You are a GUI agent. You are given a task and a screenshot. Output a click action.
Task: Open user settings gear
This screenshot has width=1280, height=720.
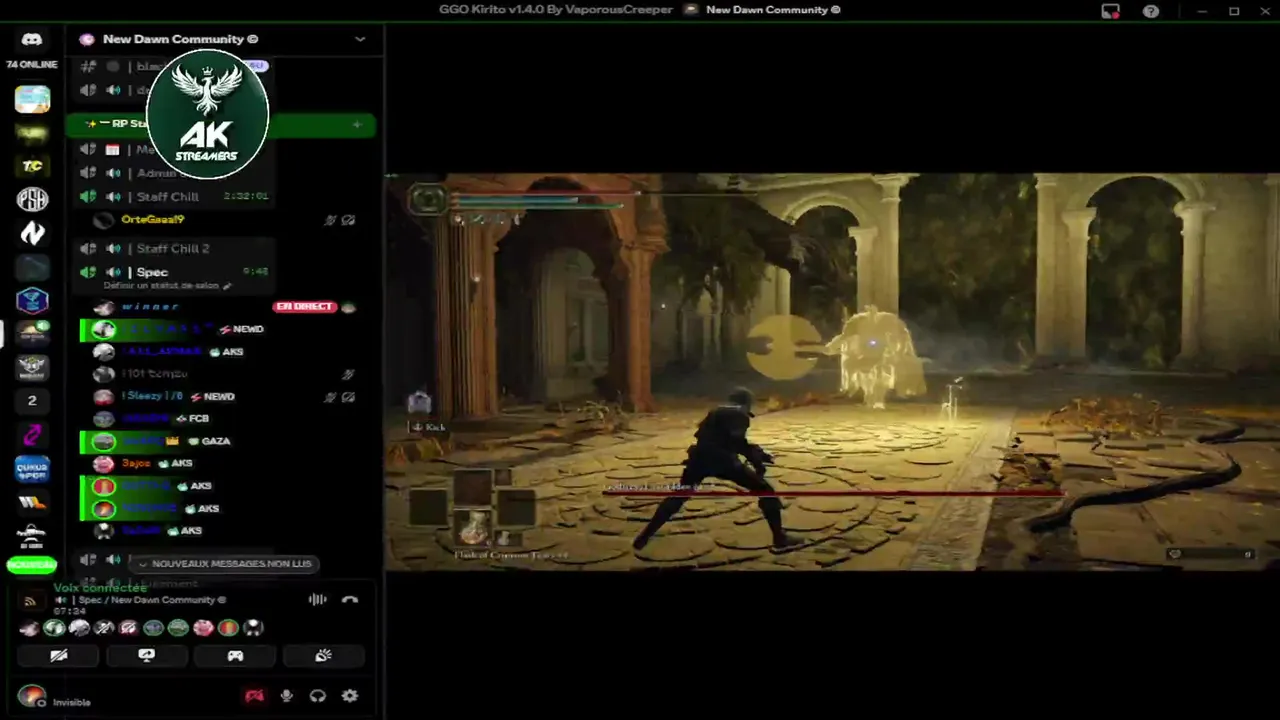(x=350, y=696)
